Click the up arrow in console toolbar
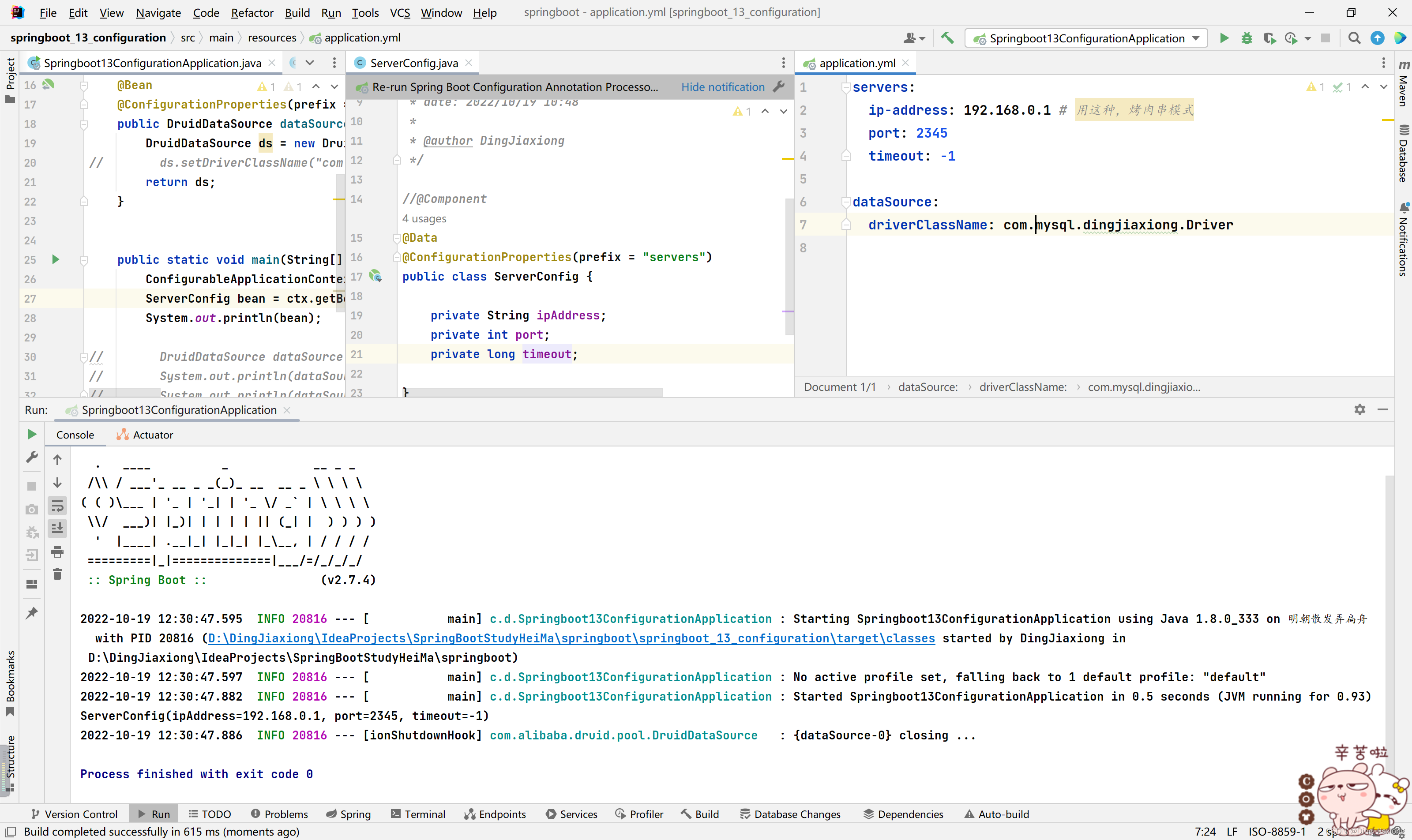This screenshot has height=840, width=1412. (x=57, y=460)
